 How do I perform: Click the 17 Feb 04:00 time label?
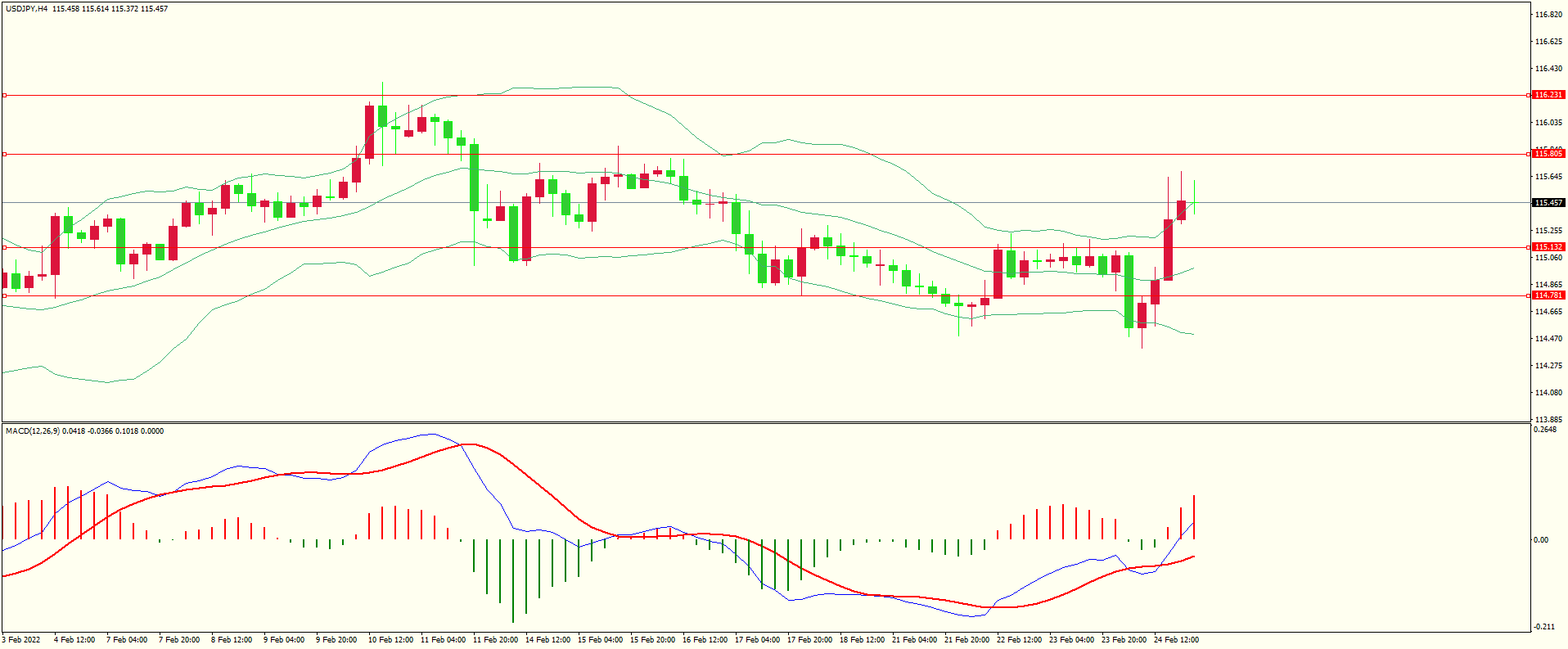(757, 640)
